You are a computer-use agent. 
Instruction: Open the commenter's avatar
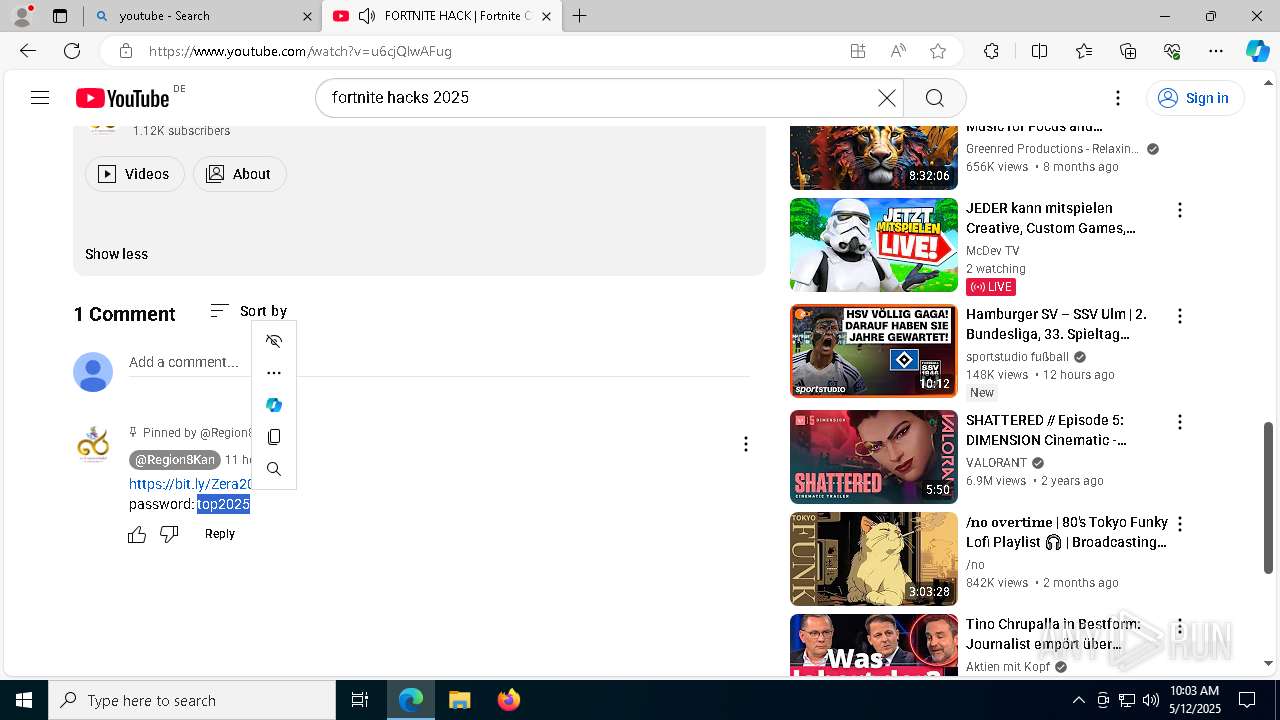(93, 444)
